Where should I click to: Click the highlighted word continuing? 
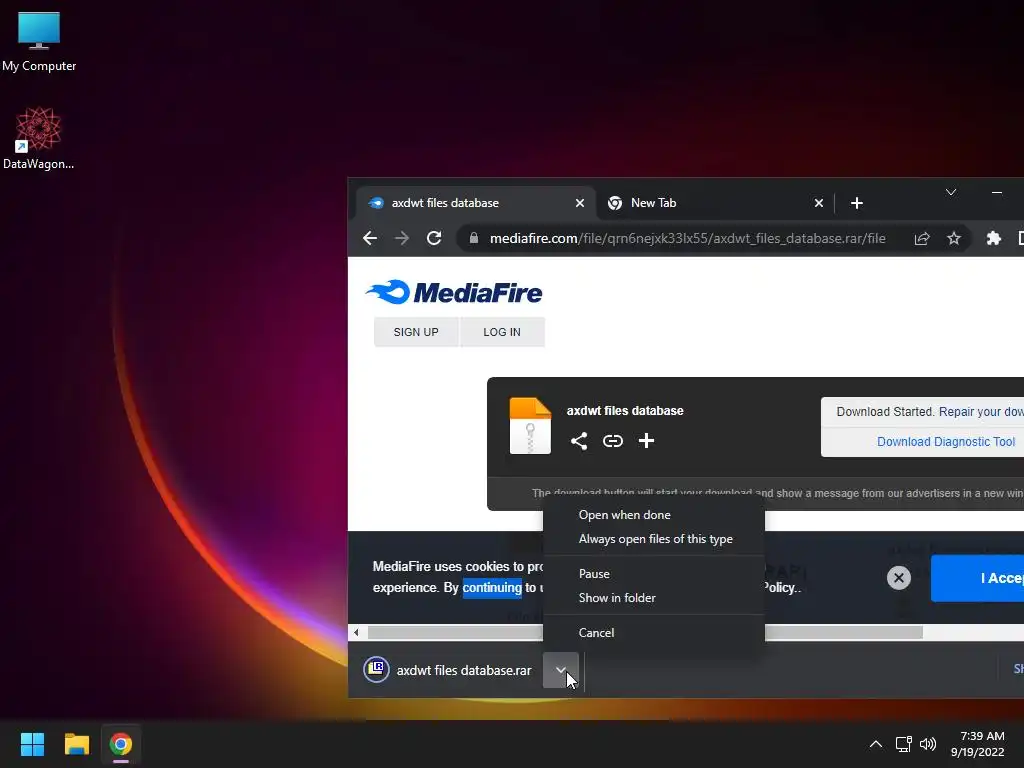[492, 587]
